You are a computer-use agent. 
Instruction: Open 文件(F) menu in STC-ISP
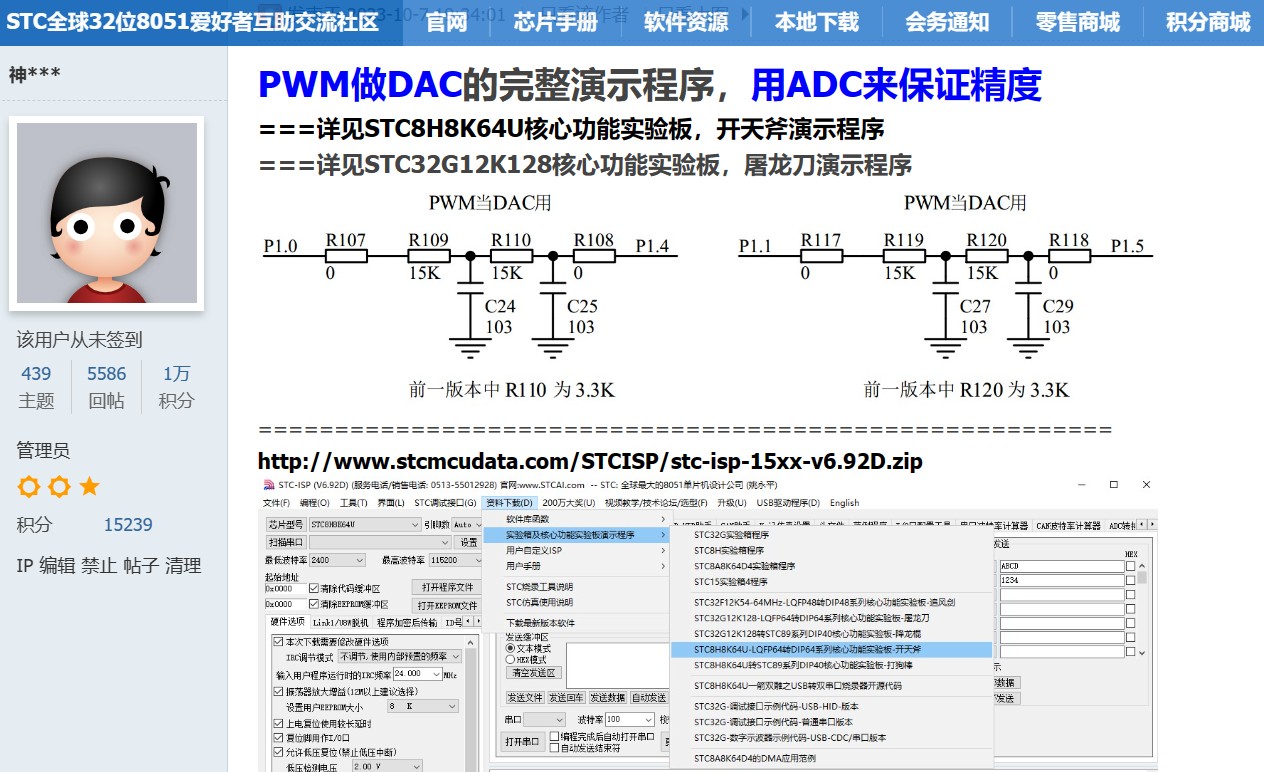(276, 503)
